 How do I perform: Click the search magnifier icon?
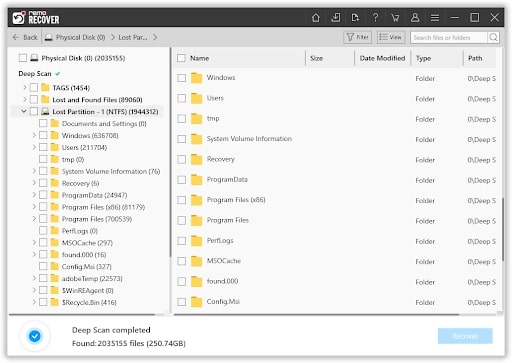coord(494,37)
